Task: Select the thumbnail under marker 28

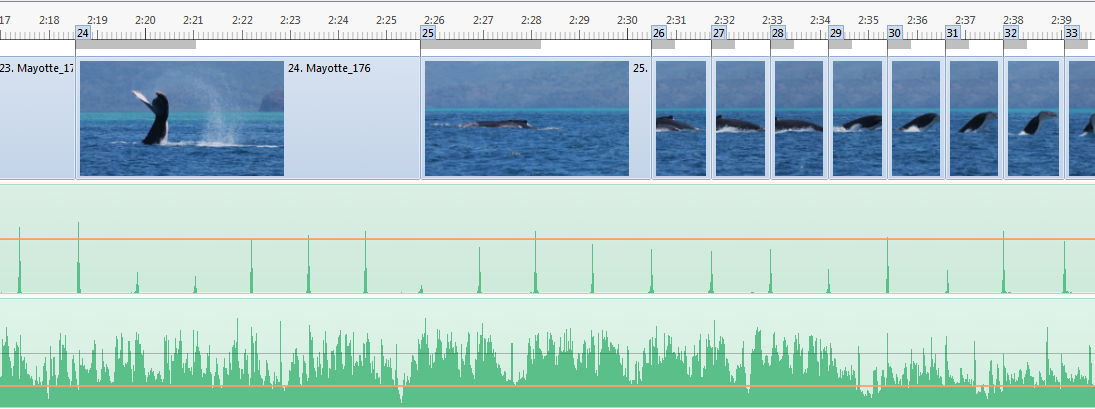Action: pos(798,118)
